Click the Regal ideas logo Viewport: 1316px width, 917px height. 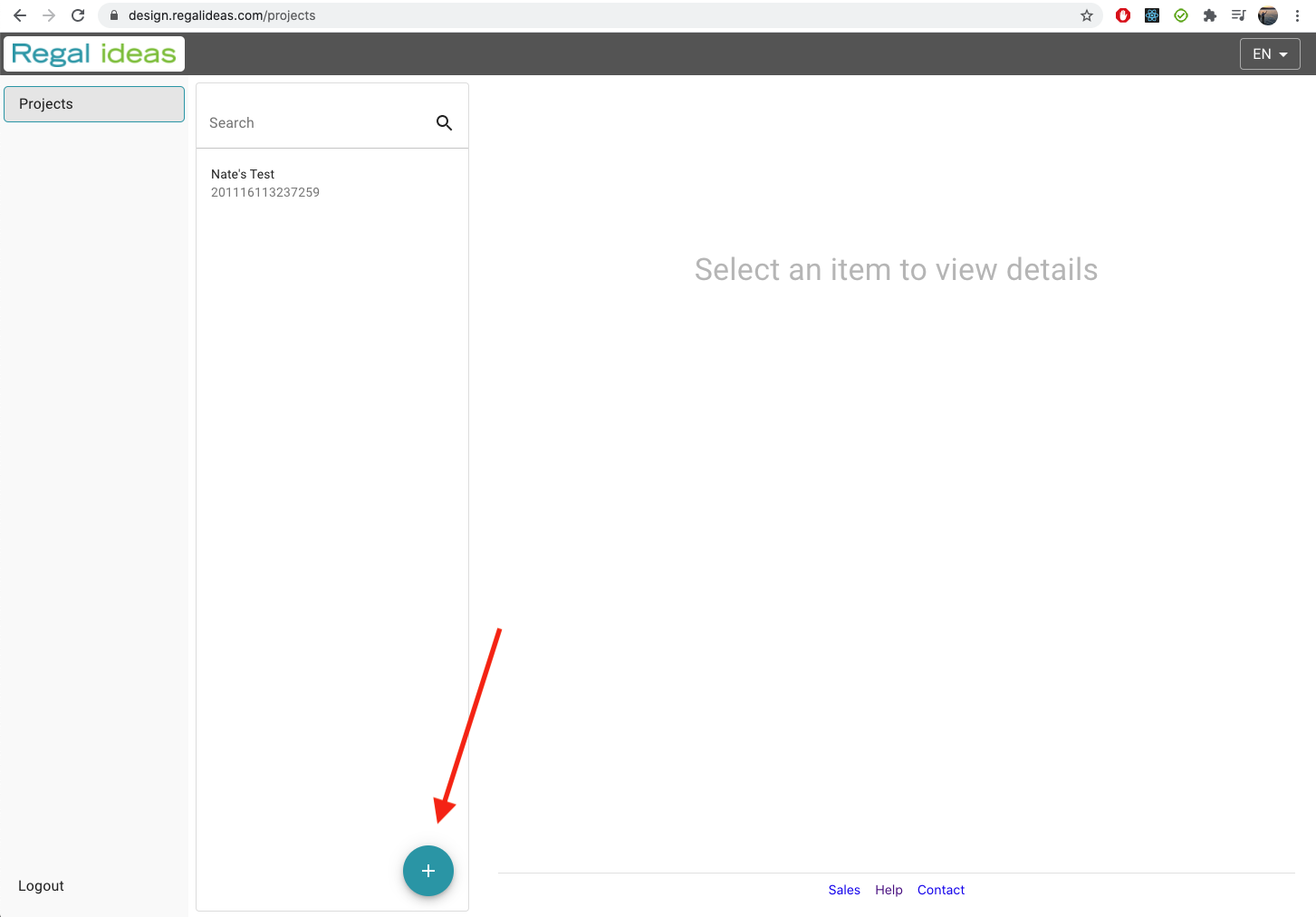click(x=94, y=54)
